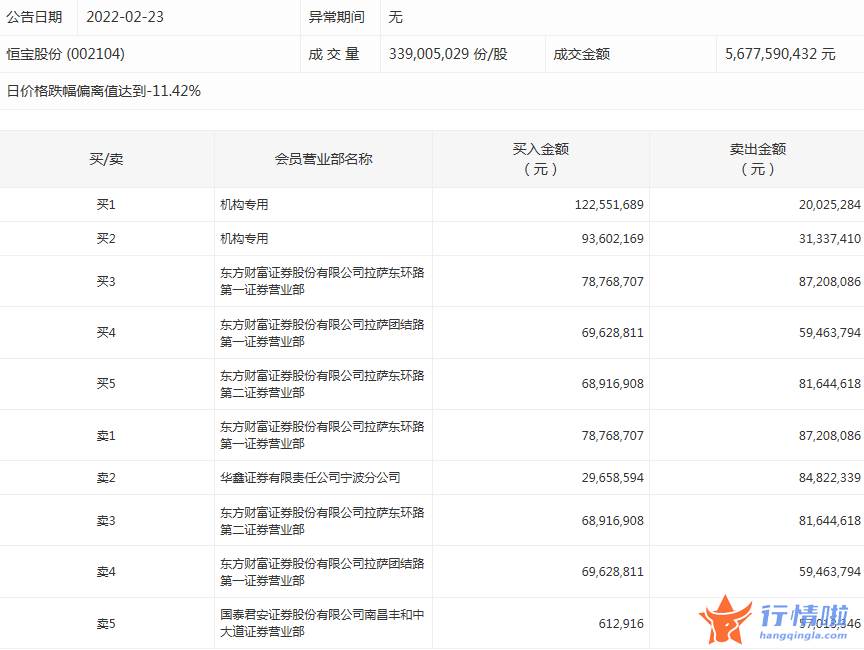Click turnover amount 5,677,590,432 元
Image resolution: width=864 pixels, height=650 pixels.
click(x=780, y=54)
